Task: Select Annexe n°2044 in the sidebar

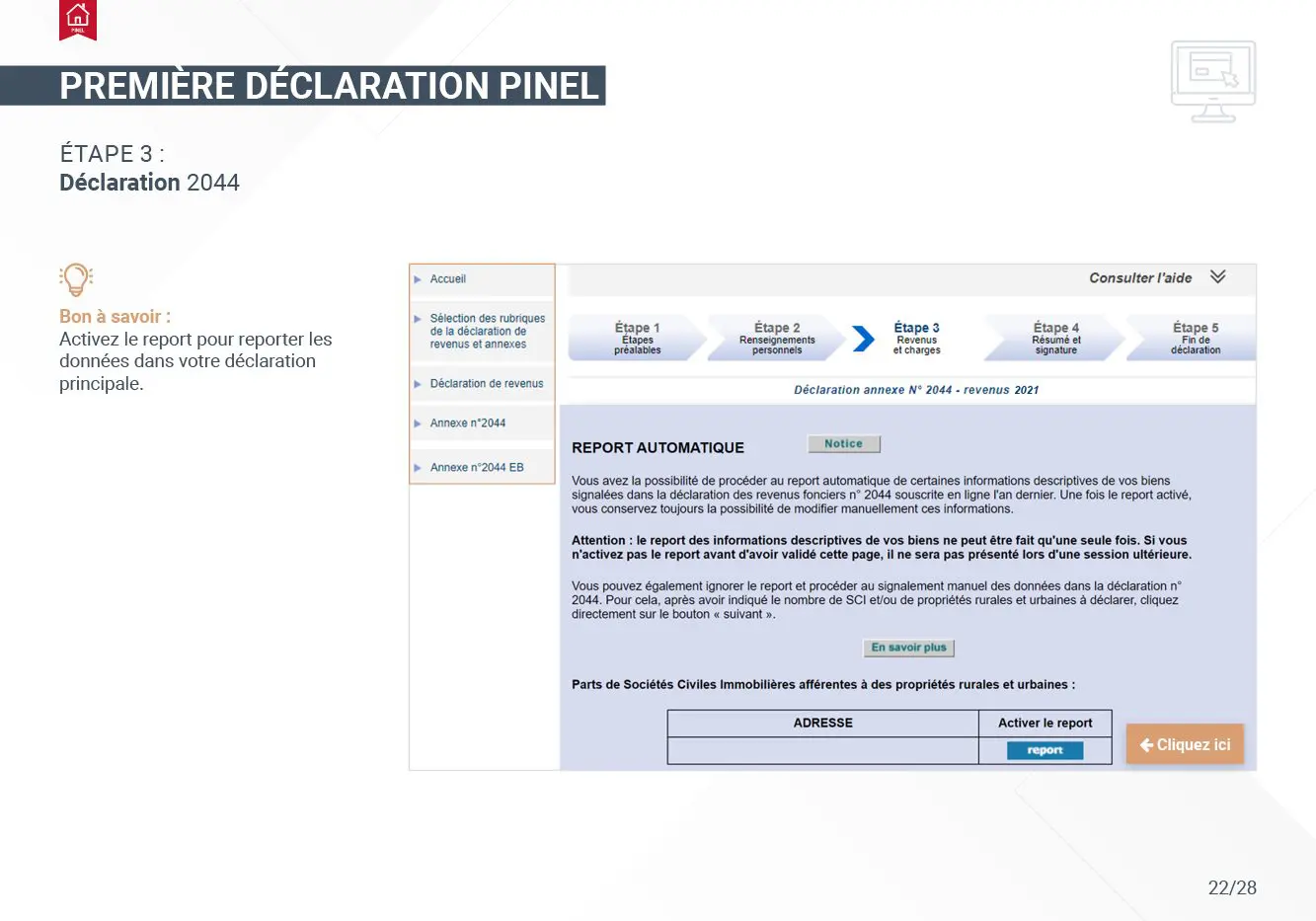Action: click(x=468, y=423)
